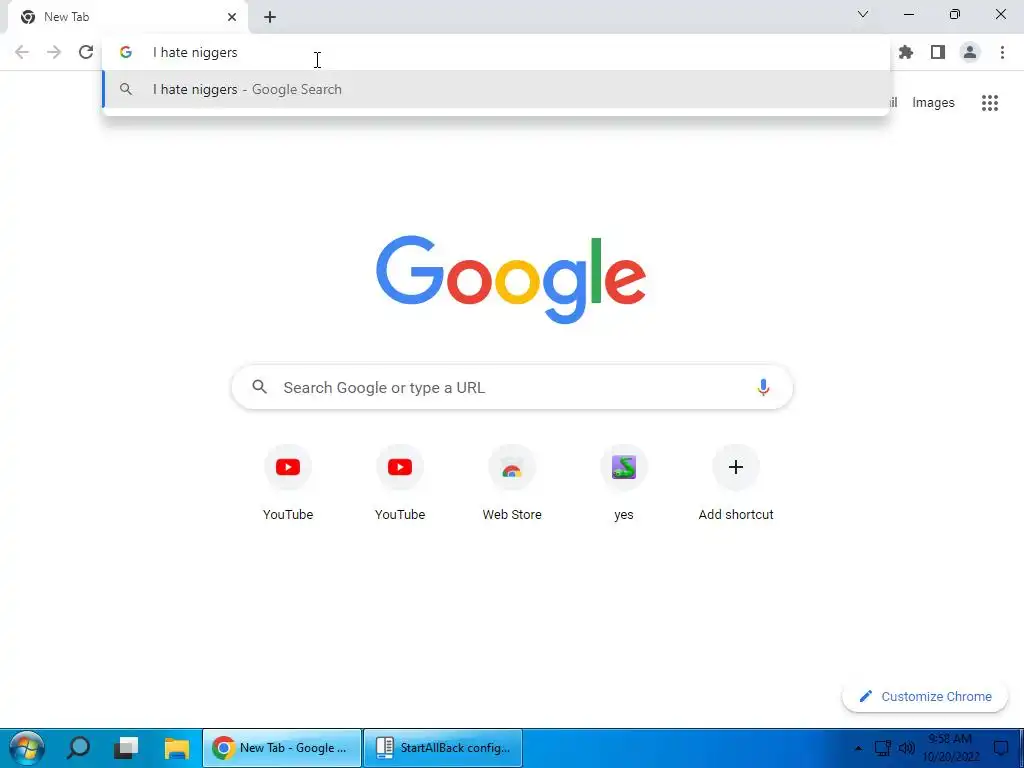Click the Add shortcut plus tile
Screen dimensions: 1024x768
(736, 483)
